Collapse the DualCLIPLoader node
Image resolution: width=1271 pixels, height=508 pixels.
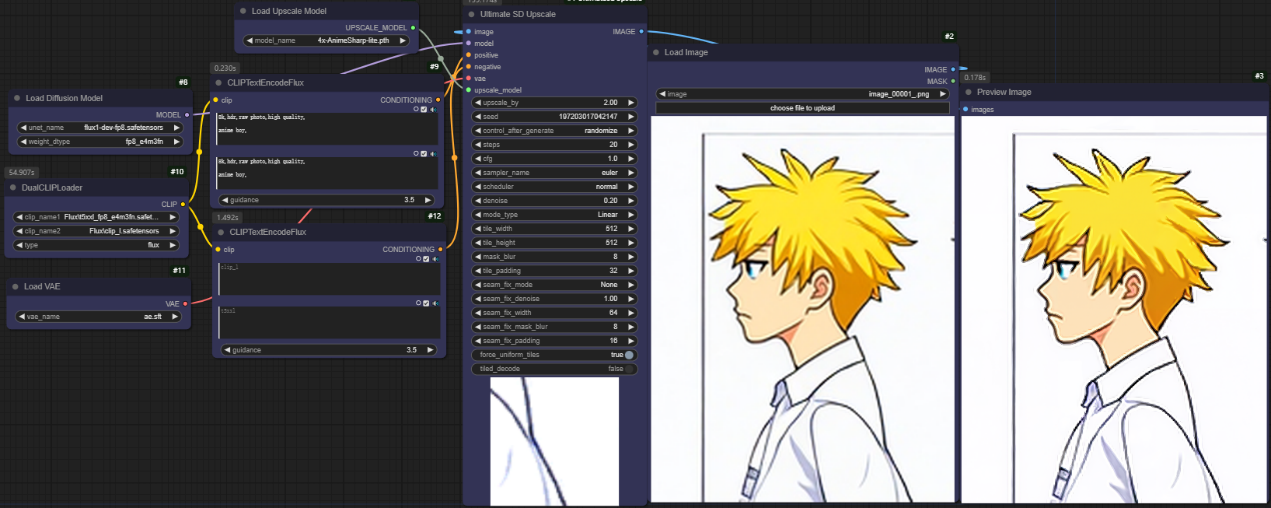click(x=14, y=187)
